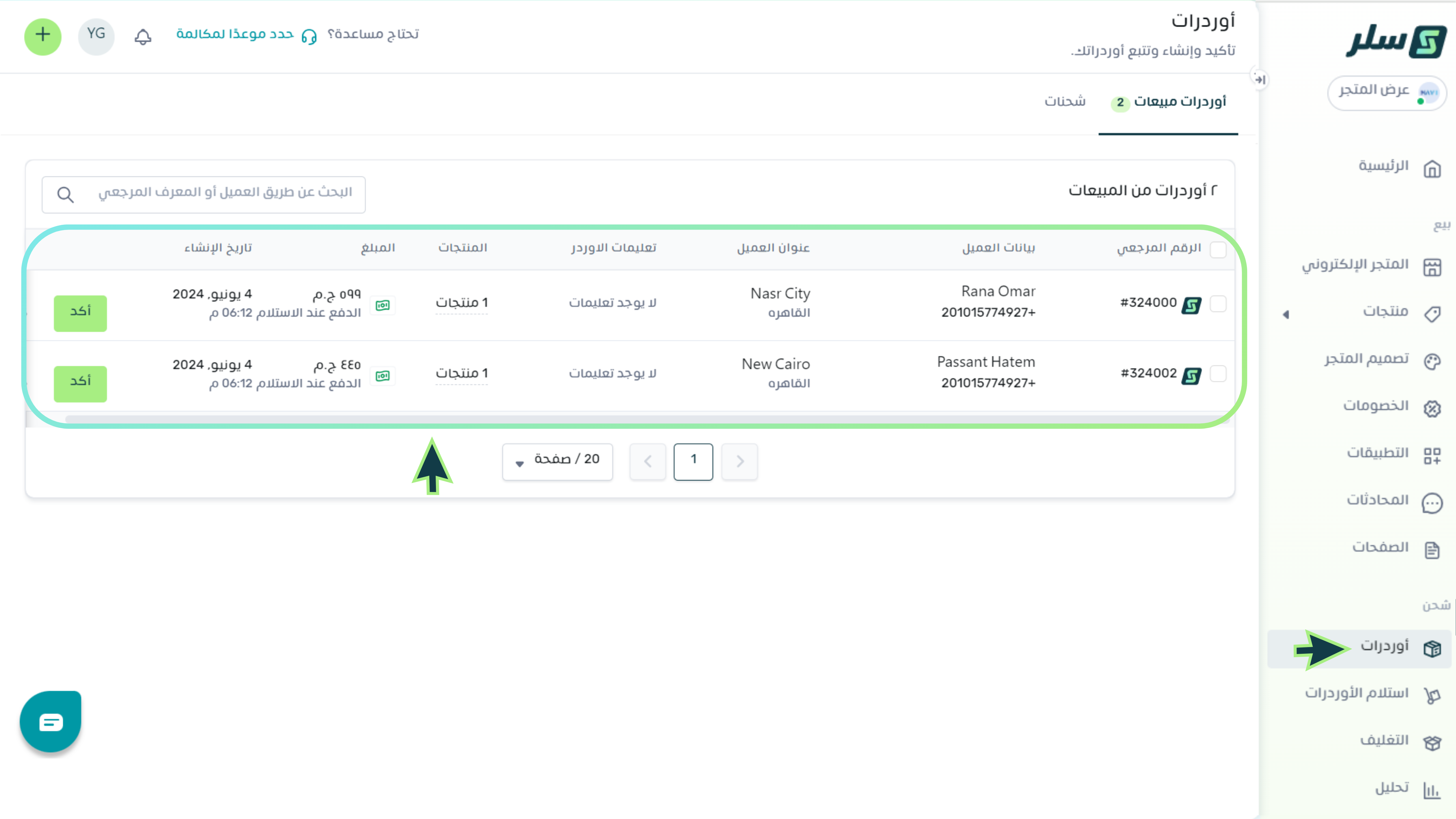This screenshot has width=1456, height=819.
Task: Click the notification bell icon
Action: click(143, 37)
